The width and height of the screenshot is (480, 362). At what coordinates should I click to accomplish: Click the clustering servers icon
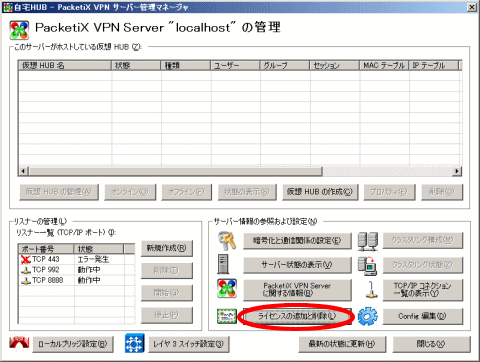tap(368, 241)
